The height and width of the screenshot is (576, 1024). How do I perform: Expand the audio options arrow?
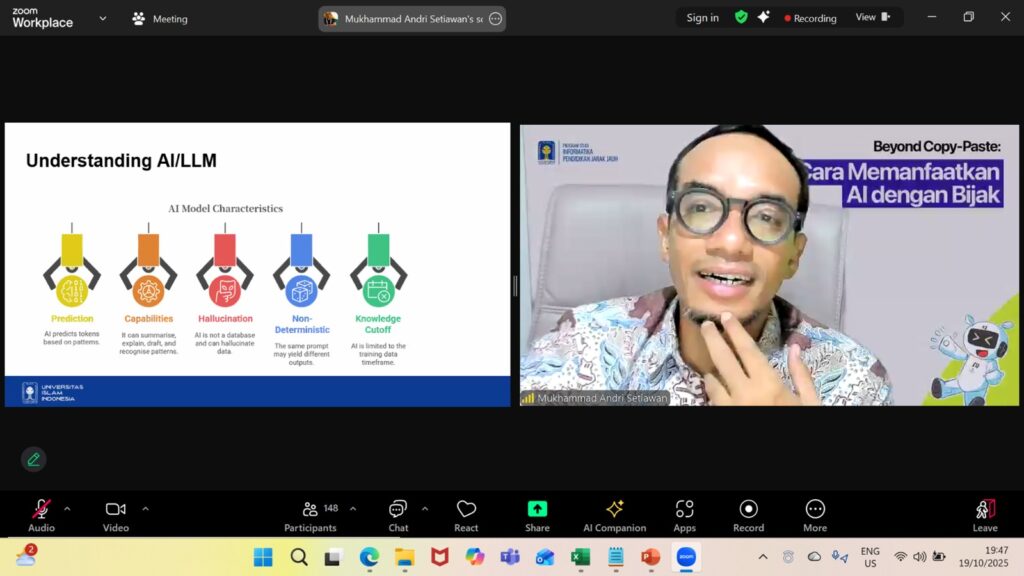[67, 509]
